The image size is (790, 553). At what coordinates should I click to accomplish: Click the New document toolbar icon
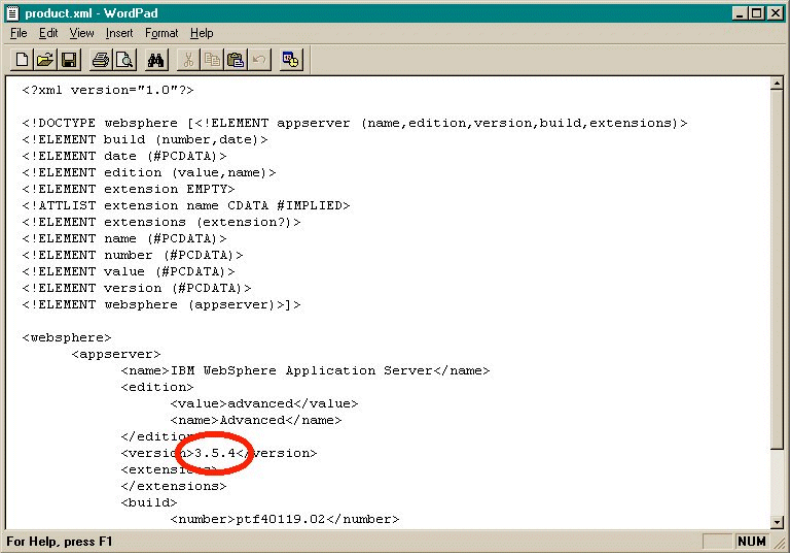tap(21, 60)
